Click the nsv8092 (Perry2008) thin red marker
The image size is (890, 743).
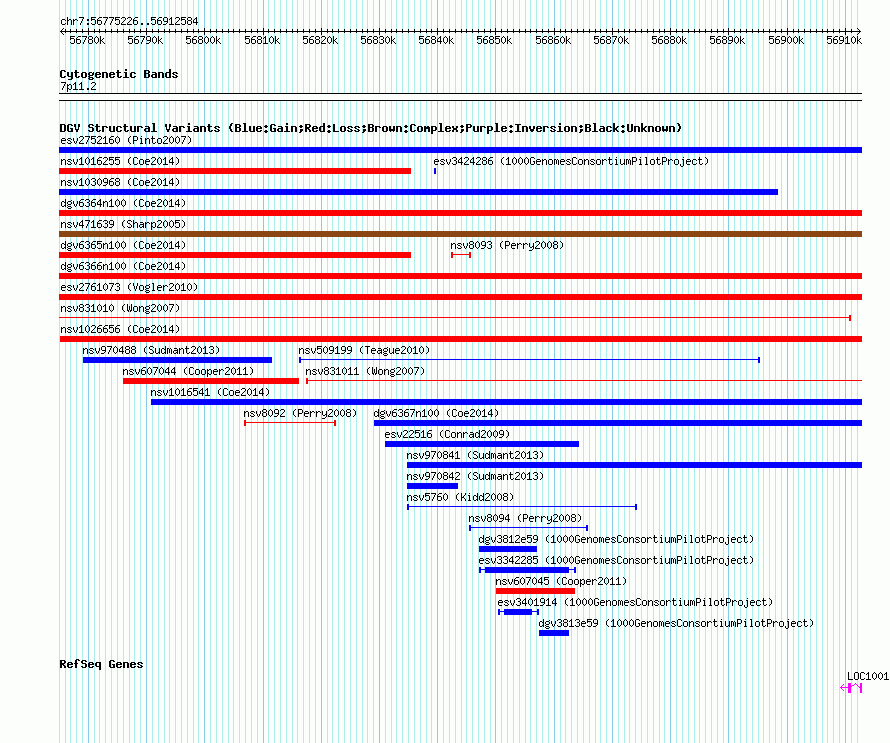click(x=290, y=423)
